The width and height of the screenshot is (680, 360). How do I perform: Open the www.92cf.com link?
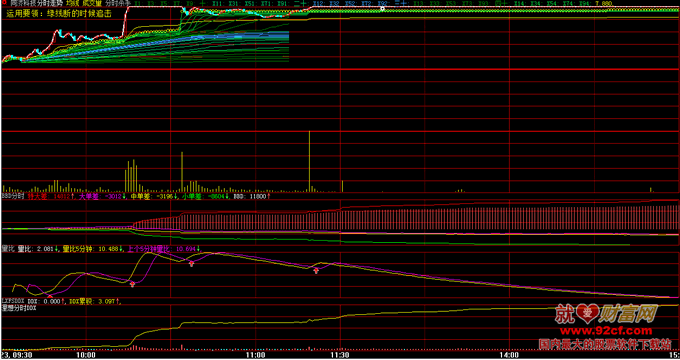point(604,332)
